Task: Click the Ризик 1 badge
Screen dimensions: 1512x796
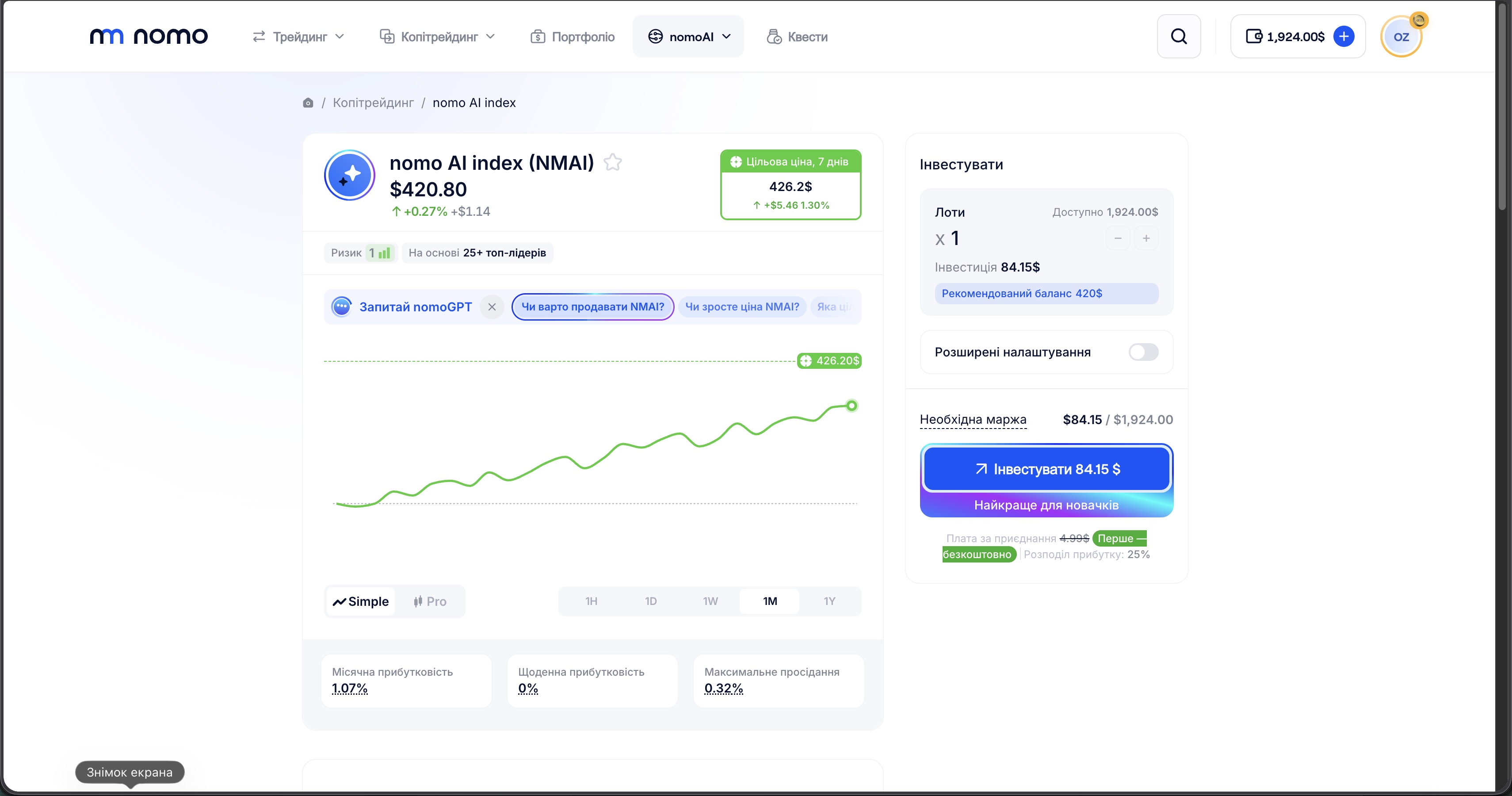Action: (360, 253)
